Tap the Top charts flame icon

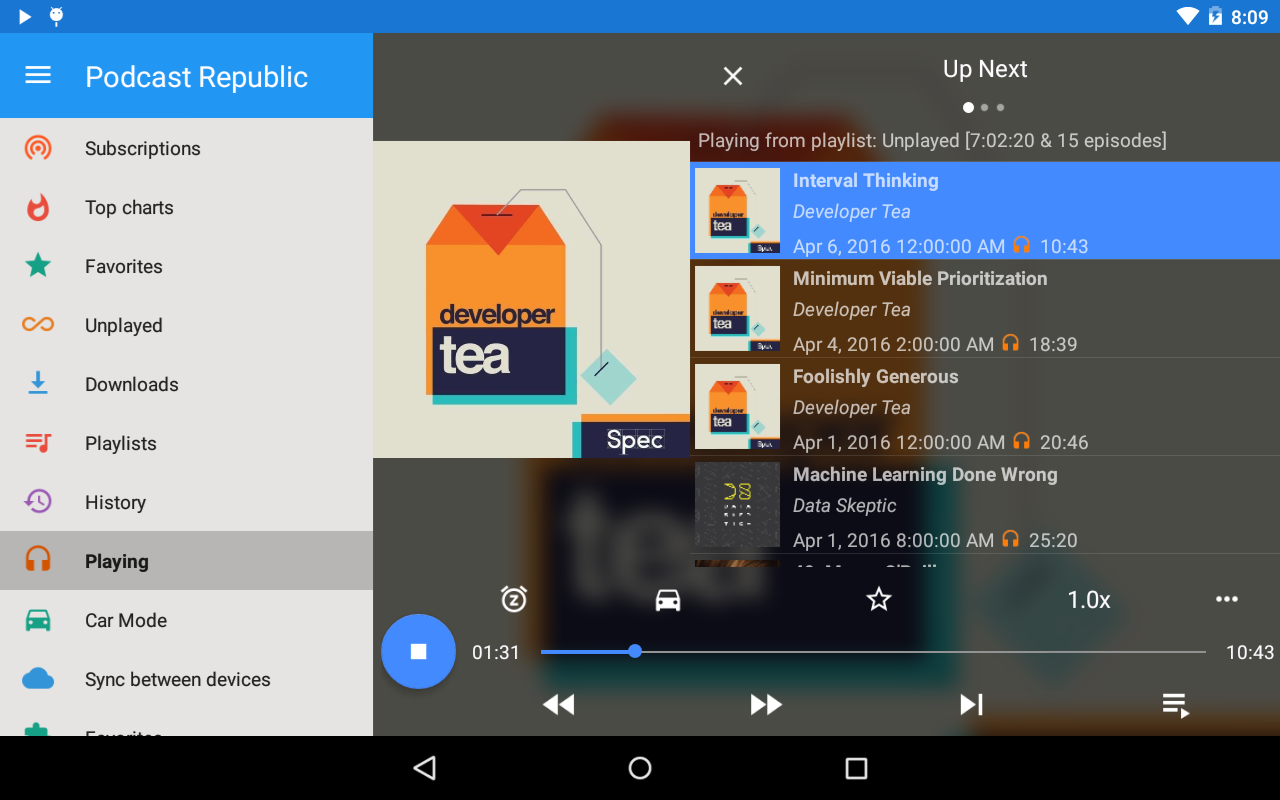pos(38,207)
